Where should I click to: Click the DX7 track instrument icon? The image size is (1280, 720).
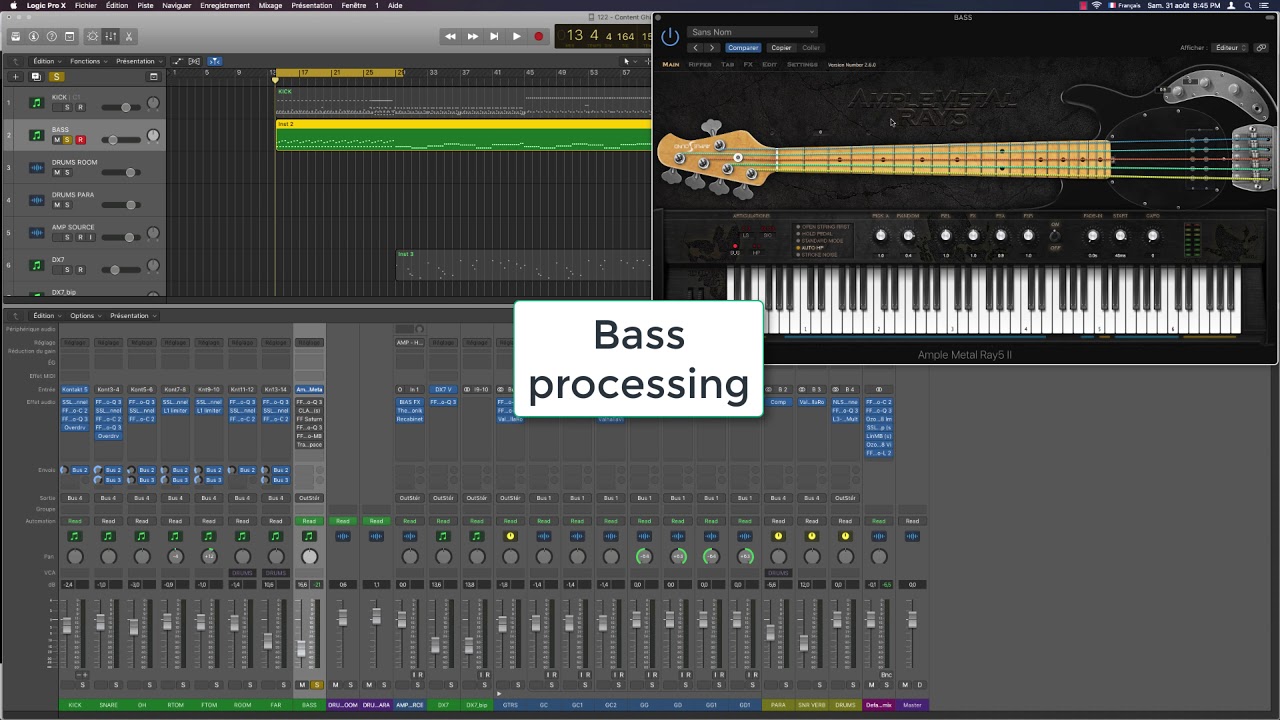[37, 265]
